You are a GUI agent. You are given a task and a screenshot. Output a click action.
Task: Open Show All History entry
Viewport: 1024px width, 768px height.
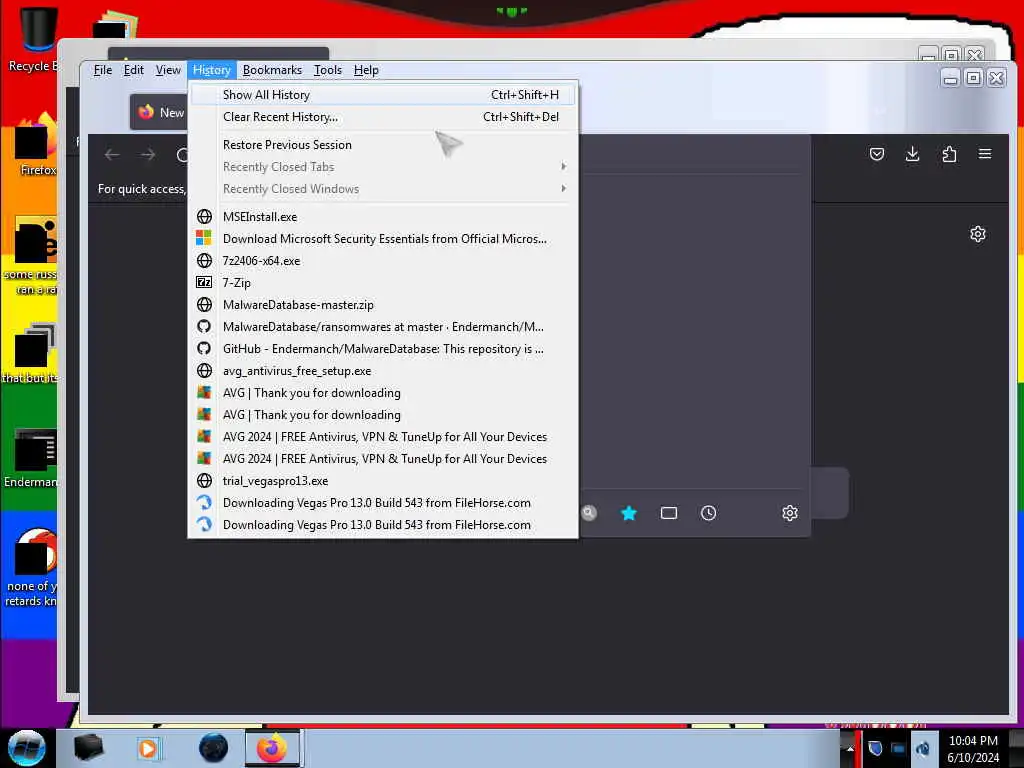pos(383,95)
